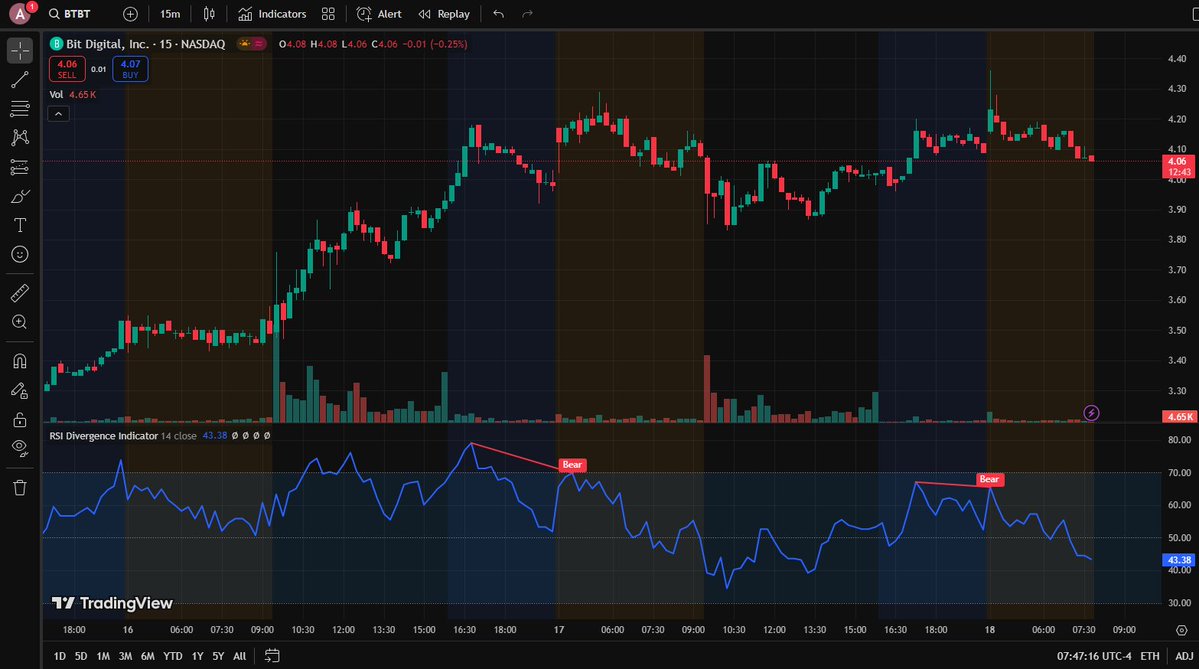
Task: Select the XABCD pattern tool
Action: click(x=20, y=138)
